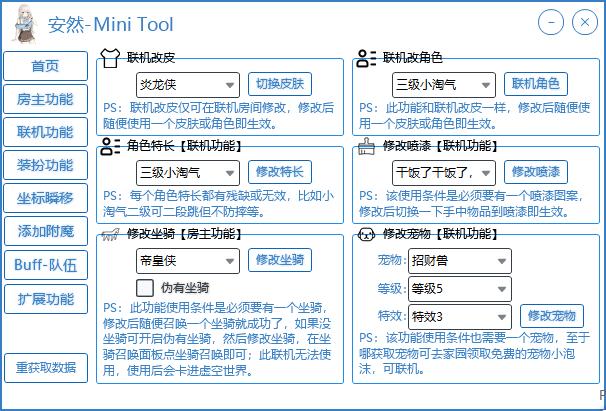Click the 特效: label
This screenshot has height=411, width=606.
click(x=392, y=317)
